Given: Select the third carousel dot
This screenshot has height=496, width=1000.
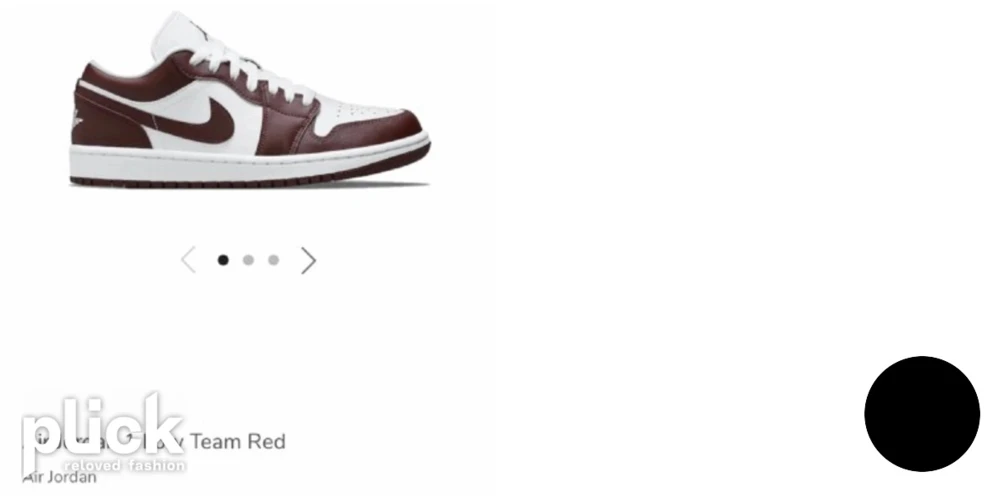Looking at the screenshot, I should pos(274,260).
